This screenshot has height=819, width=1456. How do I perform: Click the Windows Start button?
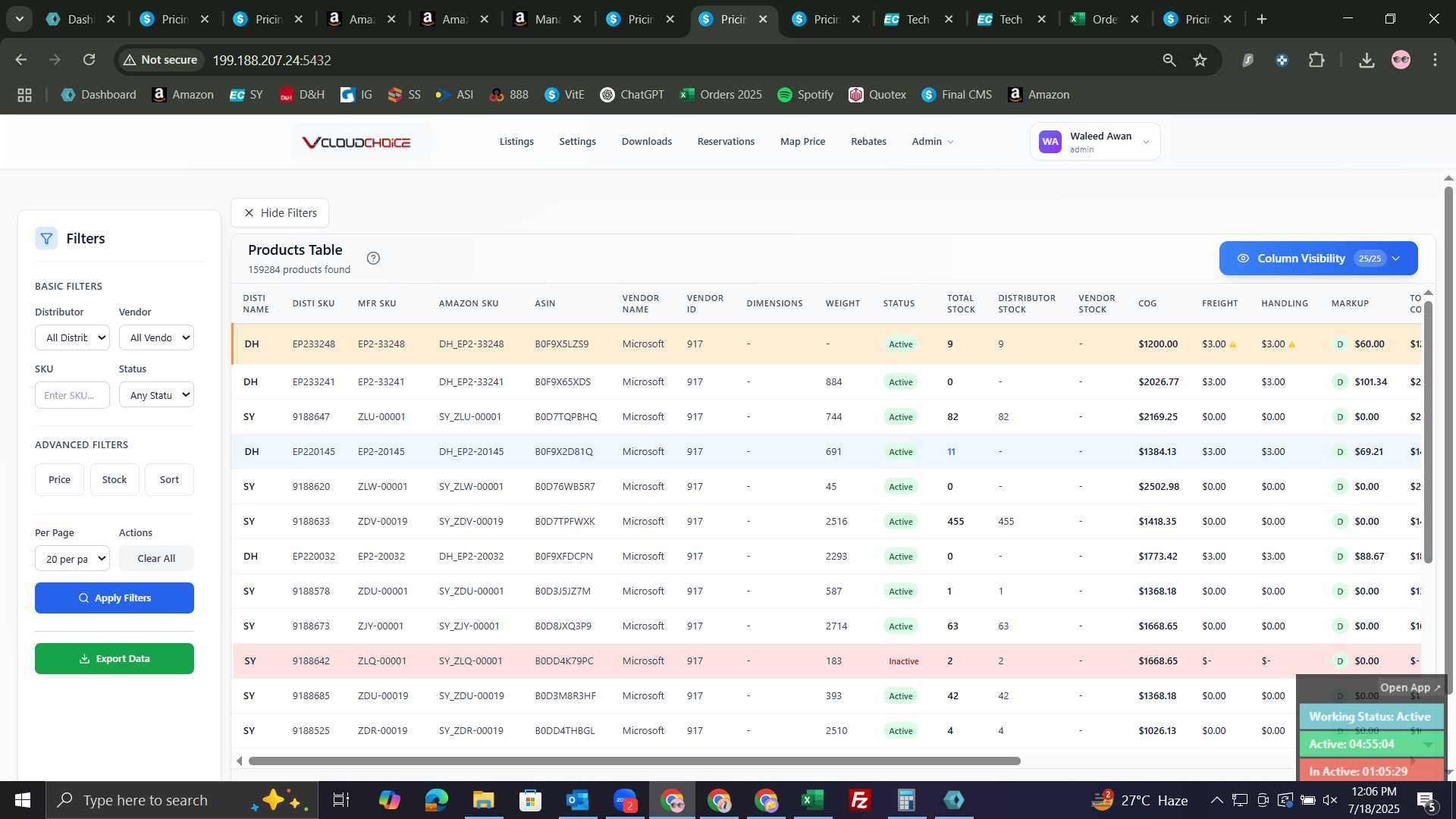[23, 800]
